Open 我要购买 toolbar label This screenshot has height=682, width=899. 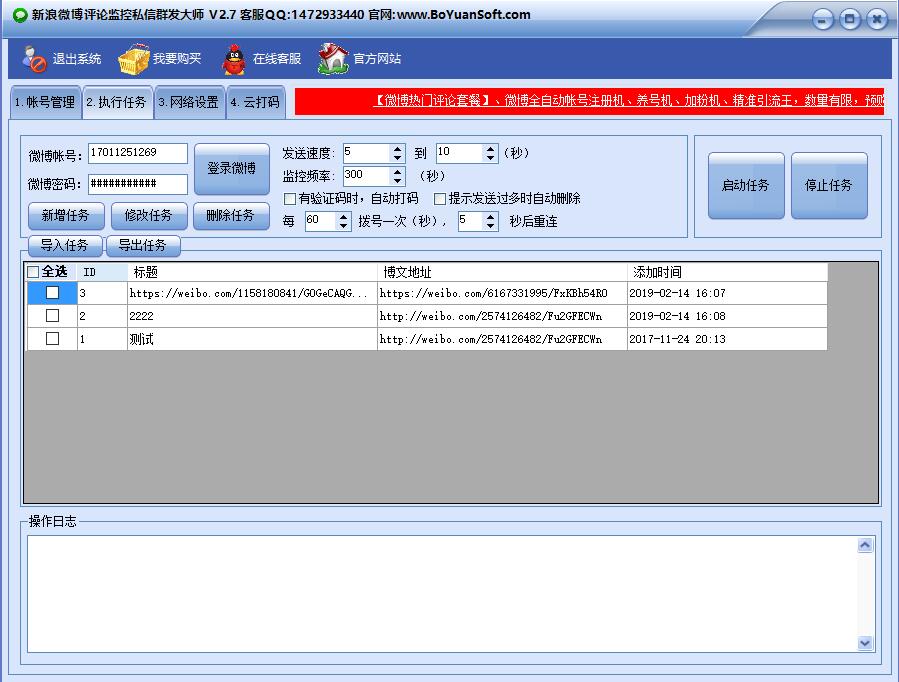coord(177,59)
